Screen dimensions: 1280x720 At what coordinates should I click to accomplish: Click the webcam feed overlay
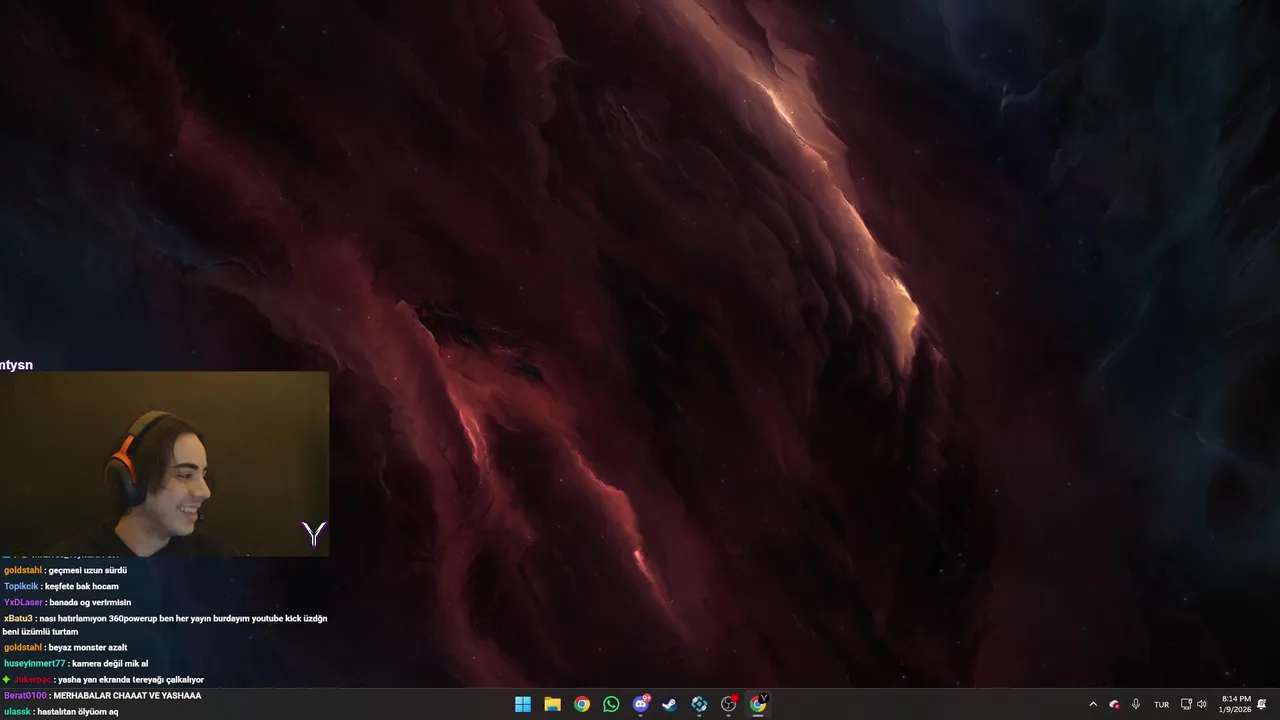(x=164, y=464)
